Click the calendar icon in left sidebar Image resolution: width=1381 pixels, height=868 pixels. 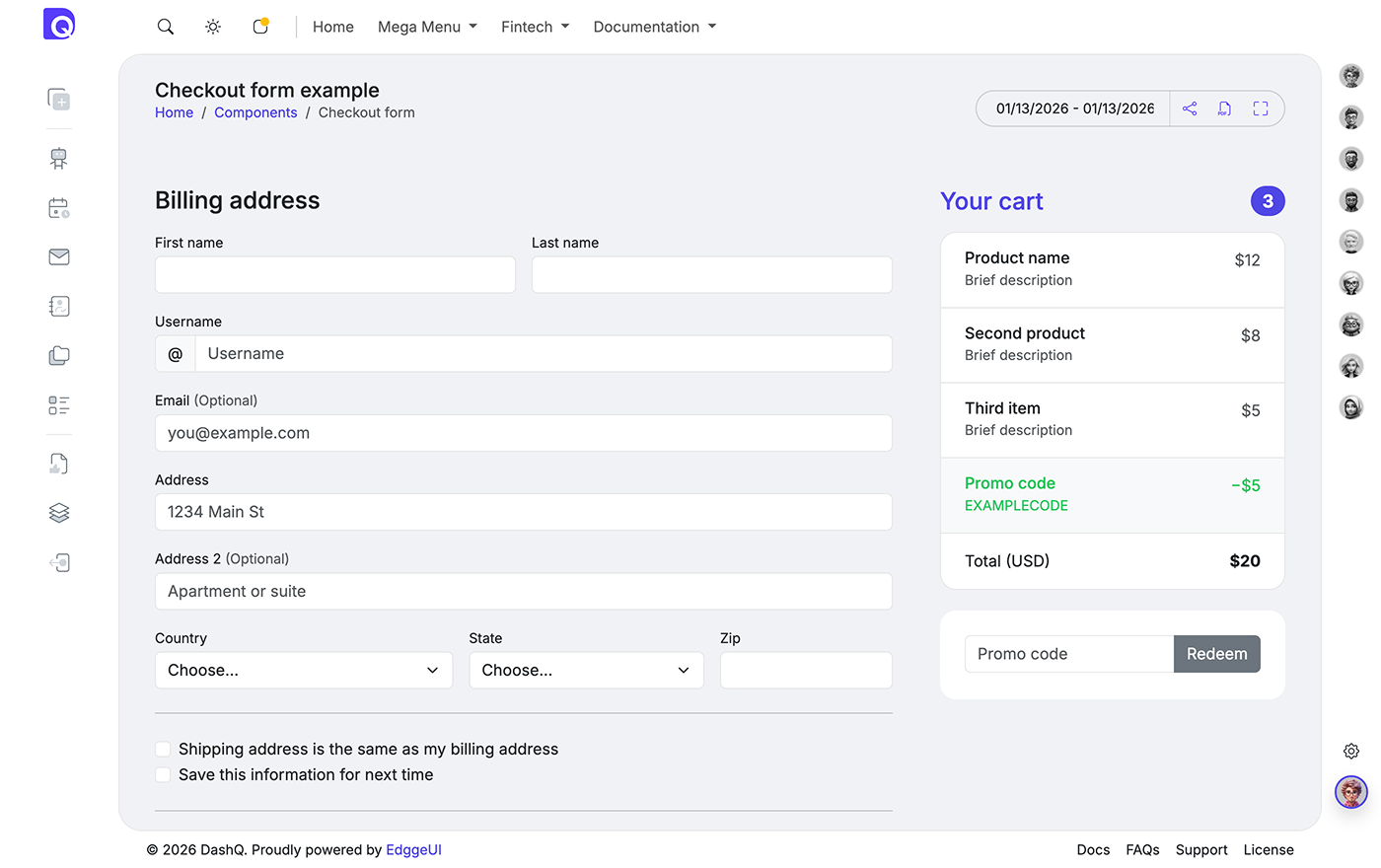59,207
